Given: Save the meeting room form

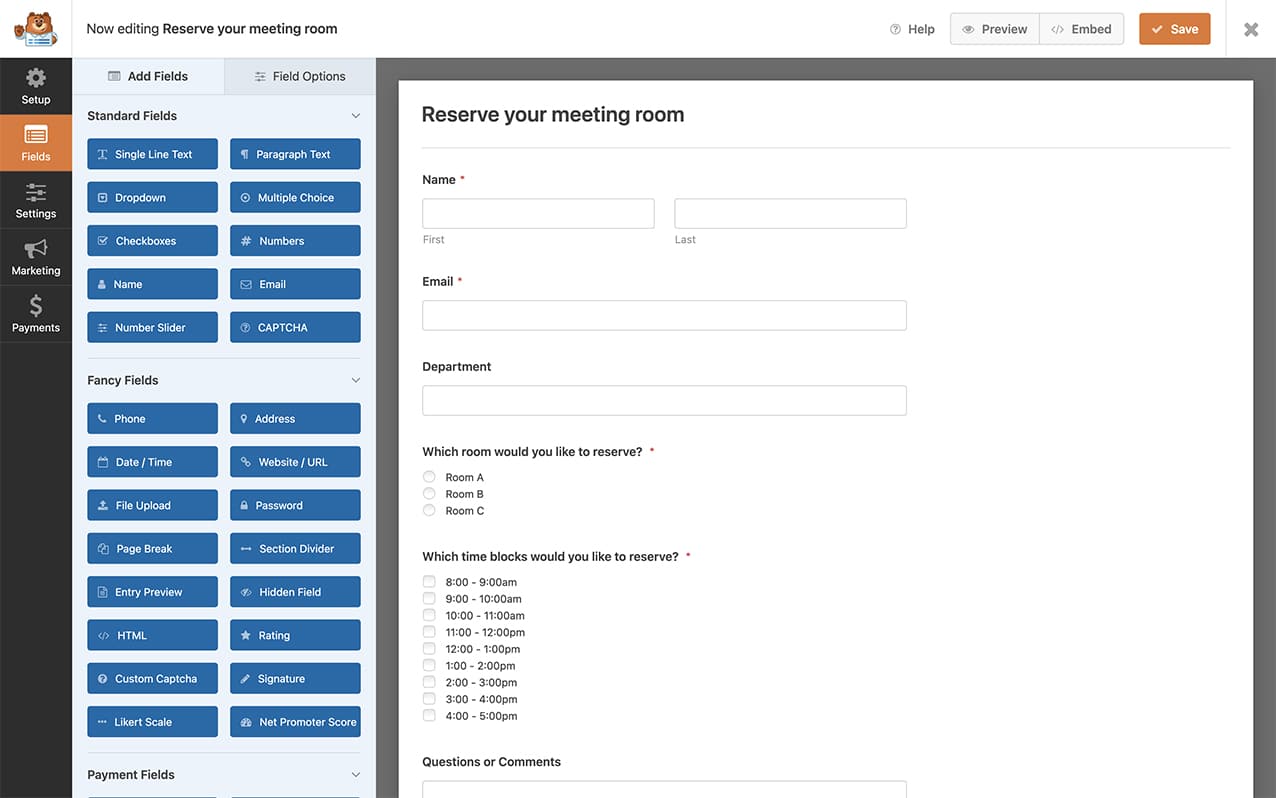Looking at the screenshot, I should coord(1174,29).
